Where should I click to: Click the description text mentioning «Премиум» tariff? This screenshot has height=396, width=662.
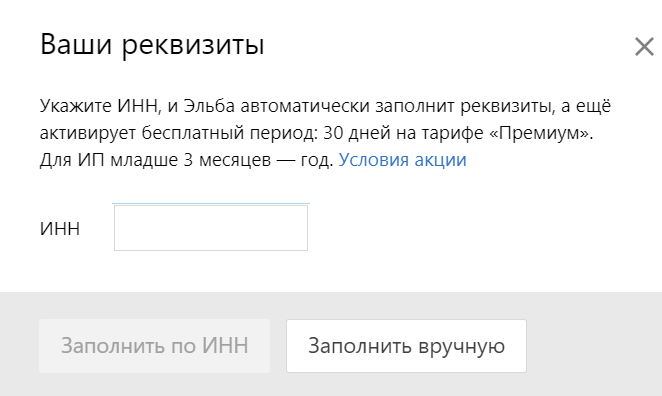click(317, 133)
